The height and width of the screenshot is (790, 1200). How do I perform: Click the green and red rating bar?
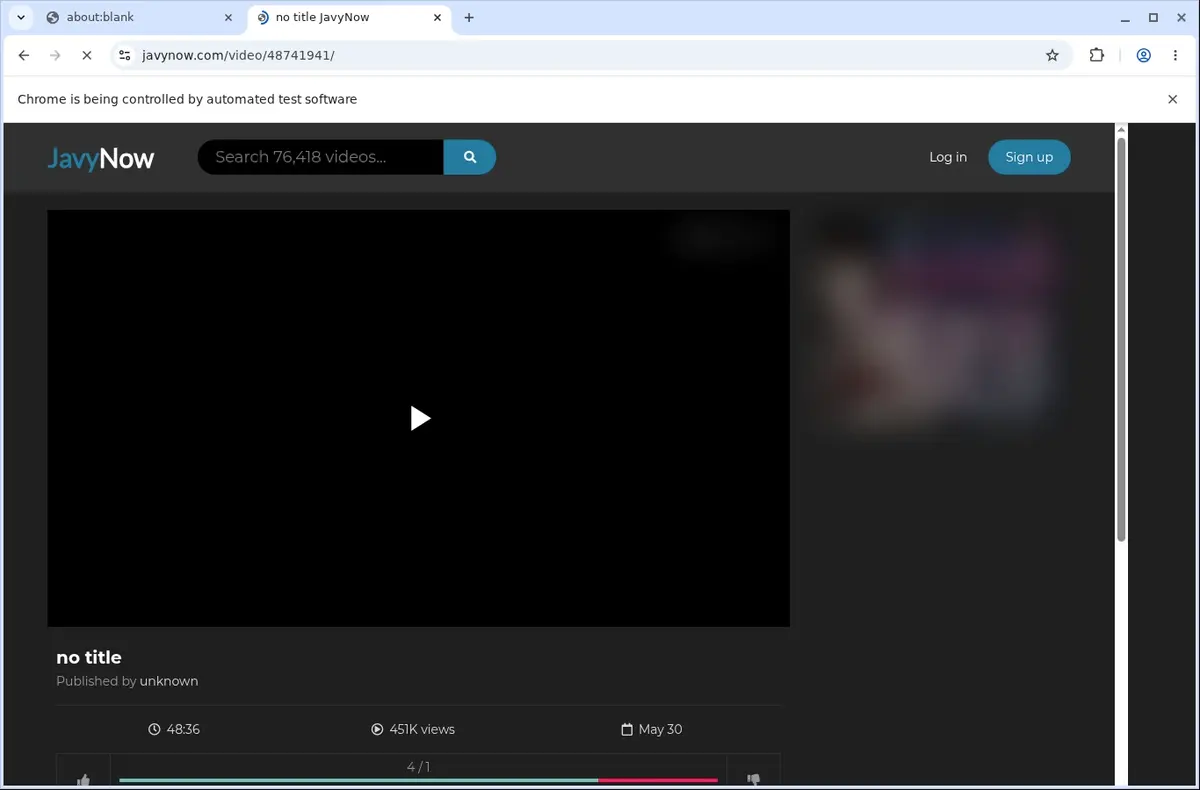click(418, 780)
